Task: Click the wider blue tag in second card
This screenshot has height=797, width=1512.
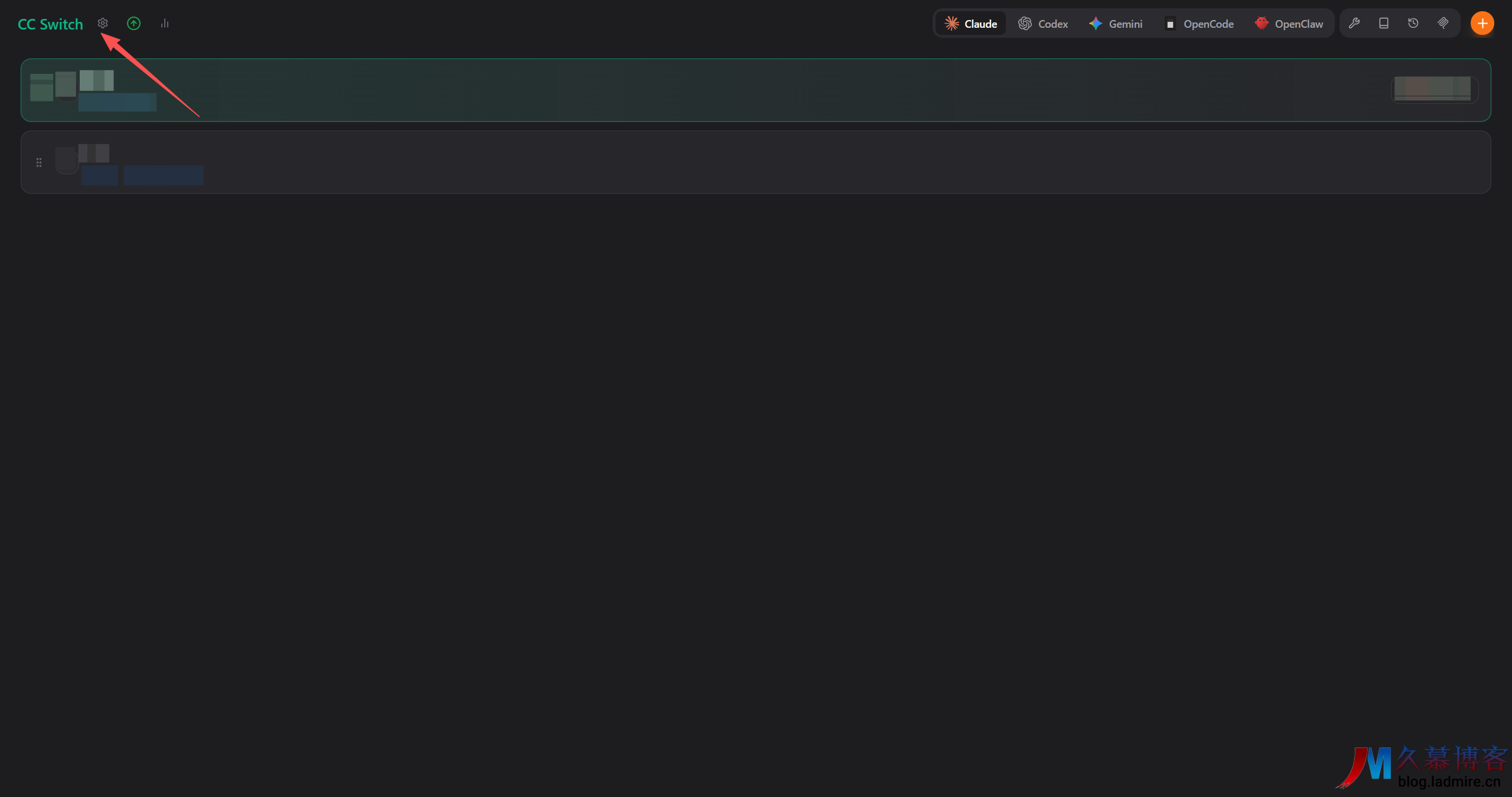Action: [164, 175]
